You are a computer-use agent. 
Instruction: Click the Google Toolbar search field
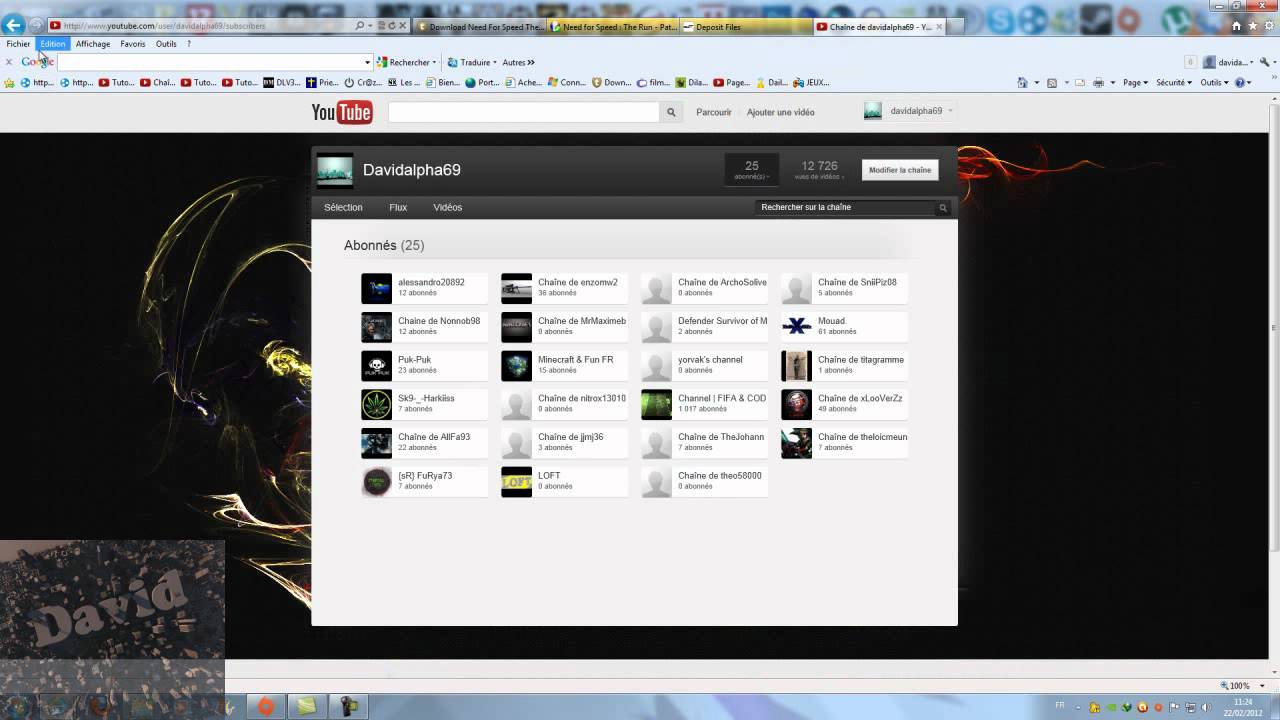click(x=208, y=62)
